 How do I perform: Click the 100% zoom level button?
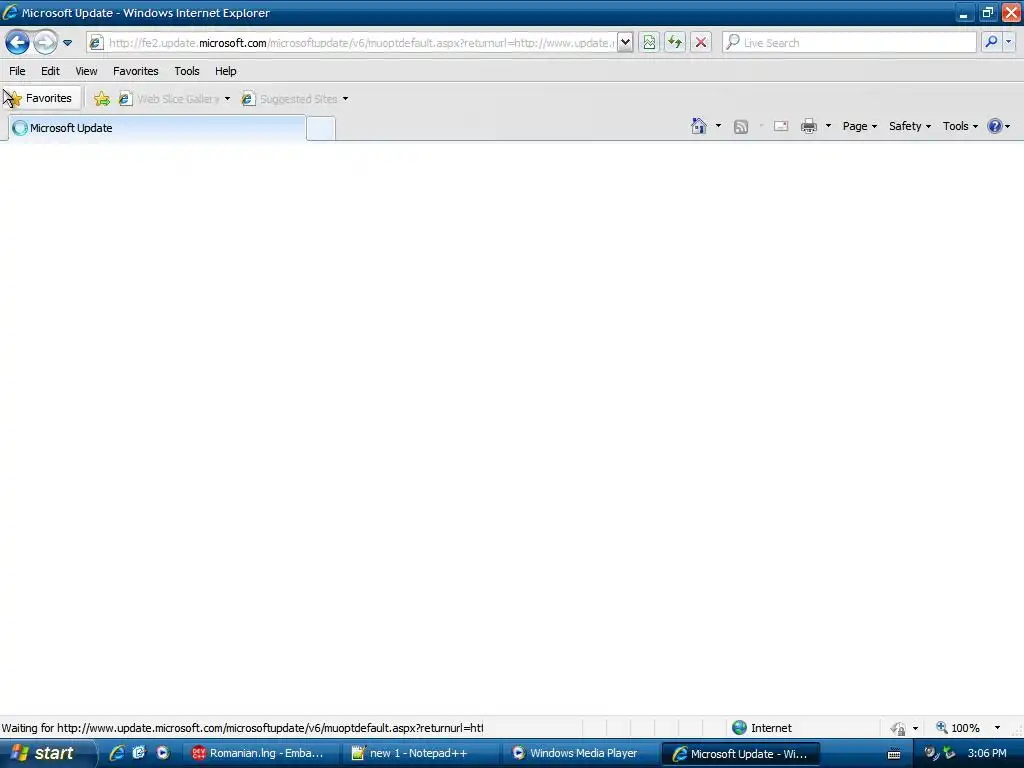point(958,728)
